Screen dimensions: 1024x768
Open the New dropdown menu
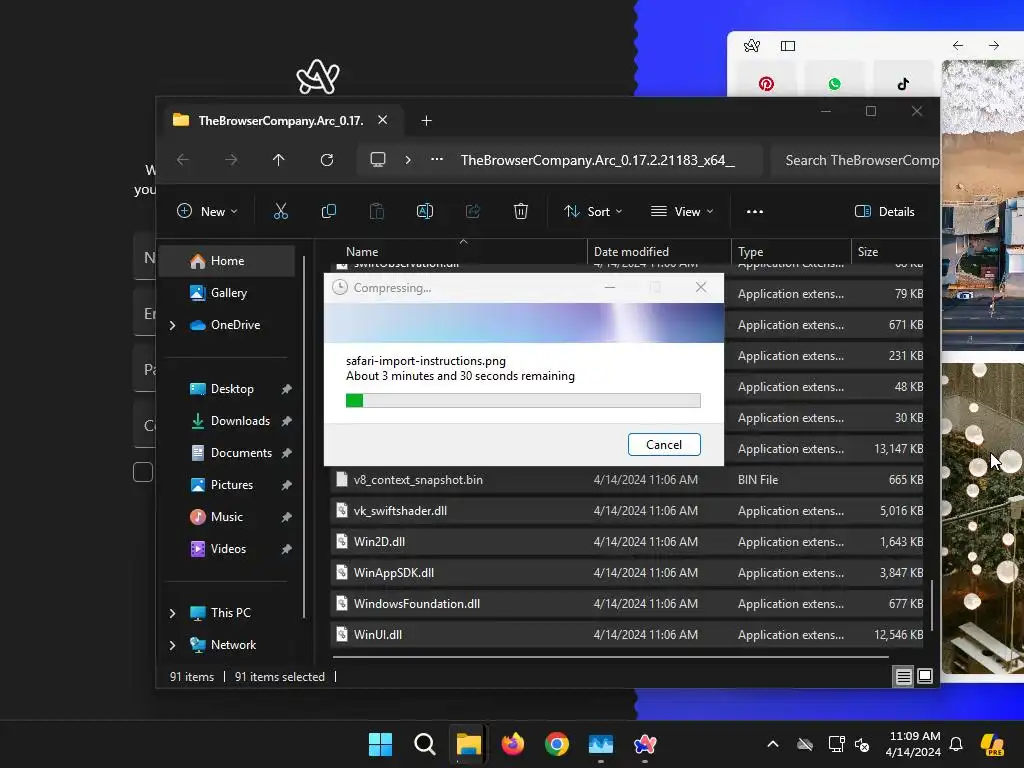207,212
